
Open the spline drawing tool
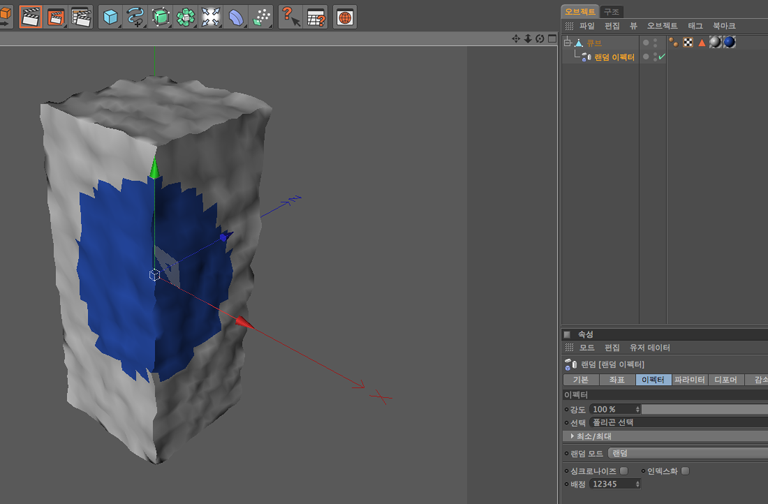coord(136,17)
